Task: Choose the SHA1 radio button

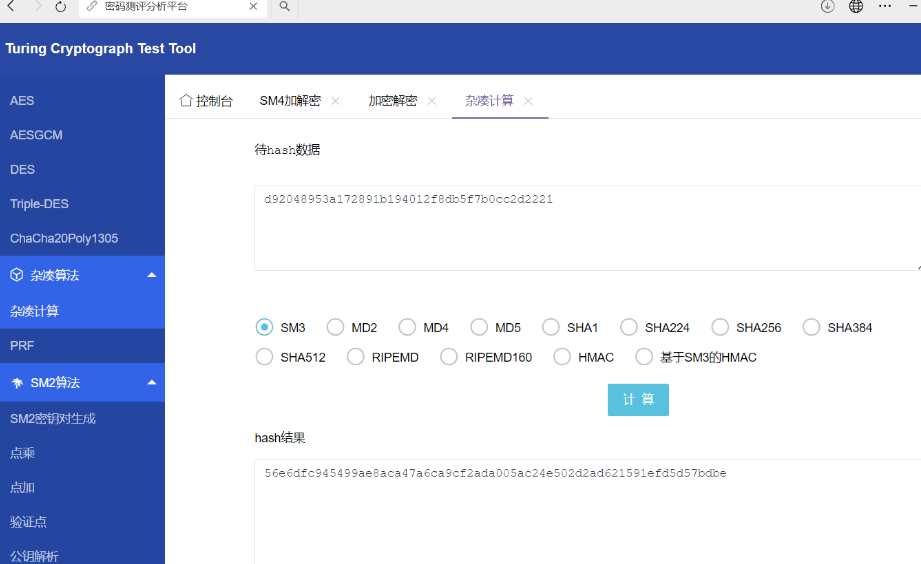Action: [x=551, y=327]
